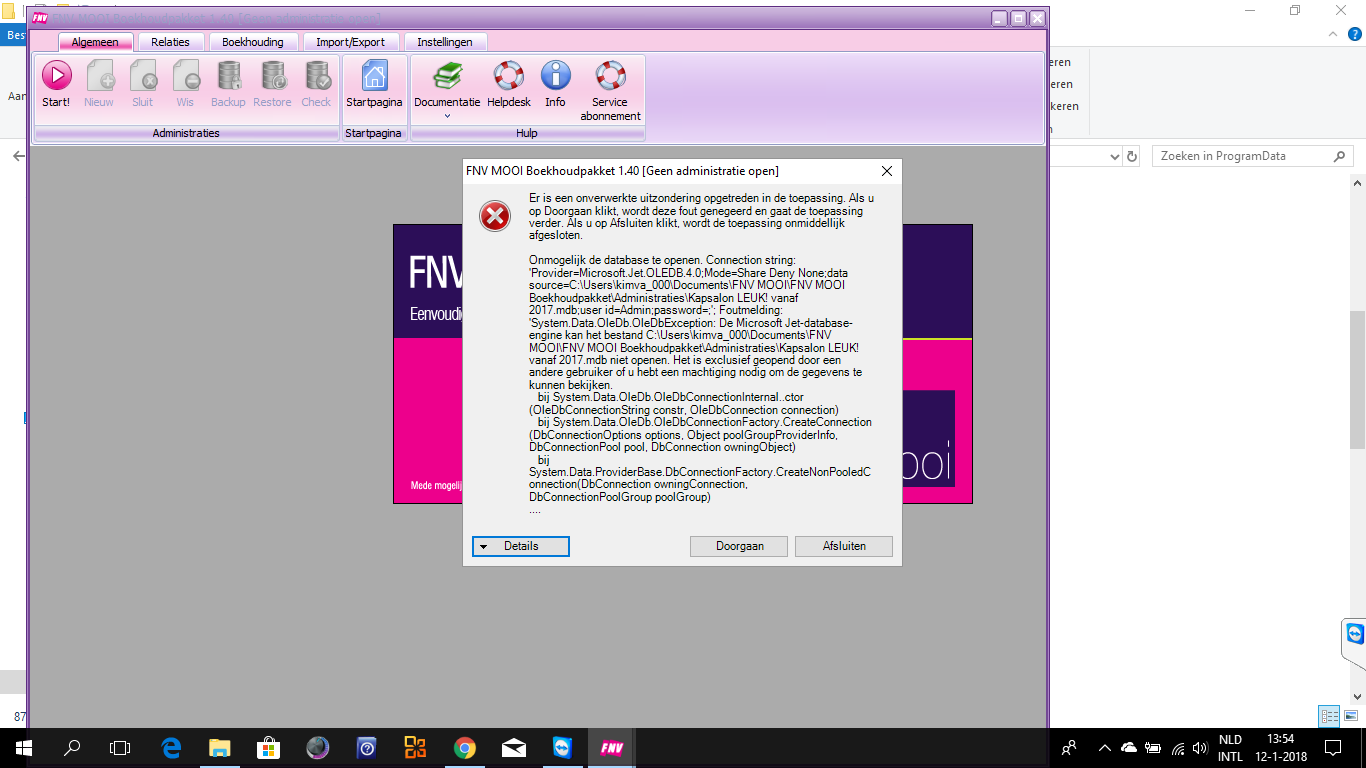Open the People icon in taskbar
Viewport: 1366px width, 768px height.
point(1069,748)
